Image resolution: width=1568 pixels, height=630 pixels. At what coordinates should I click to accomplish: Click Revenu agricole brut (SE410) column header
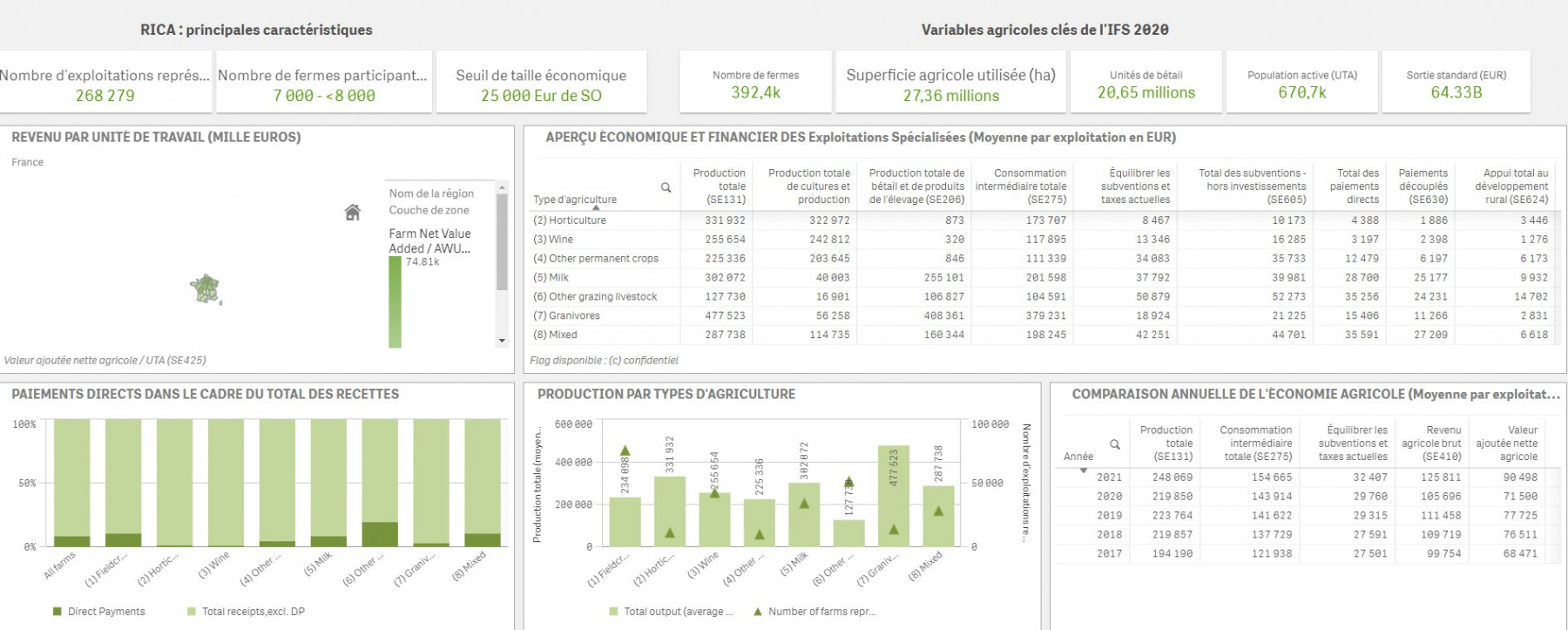(x=1431, y=444)
